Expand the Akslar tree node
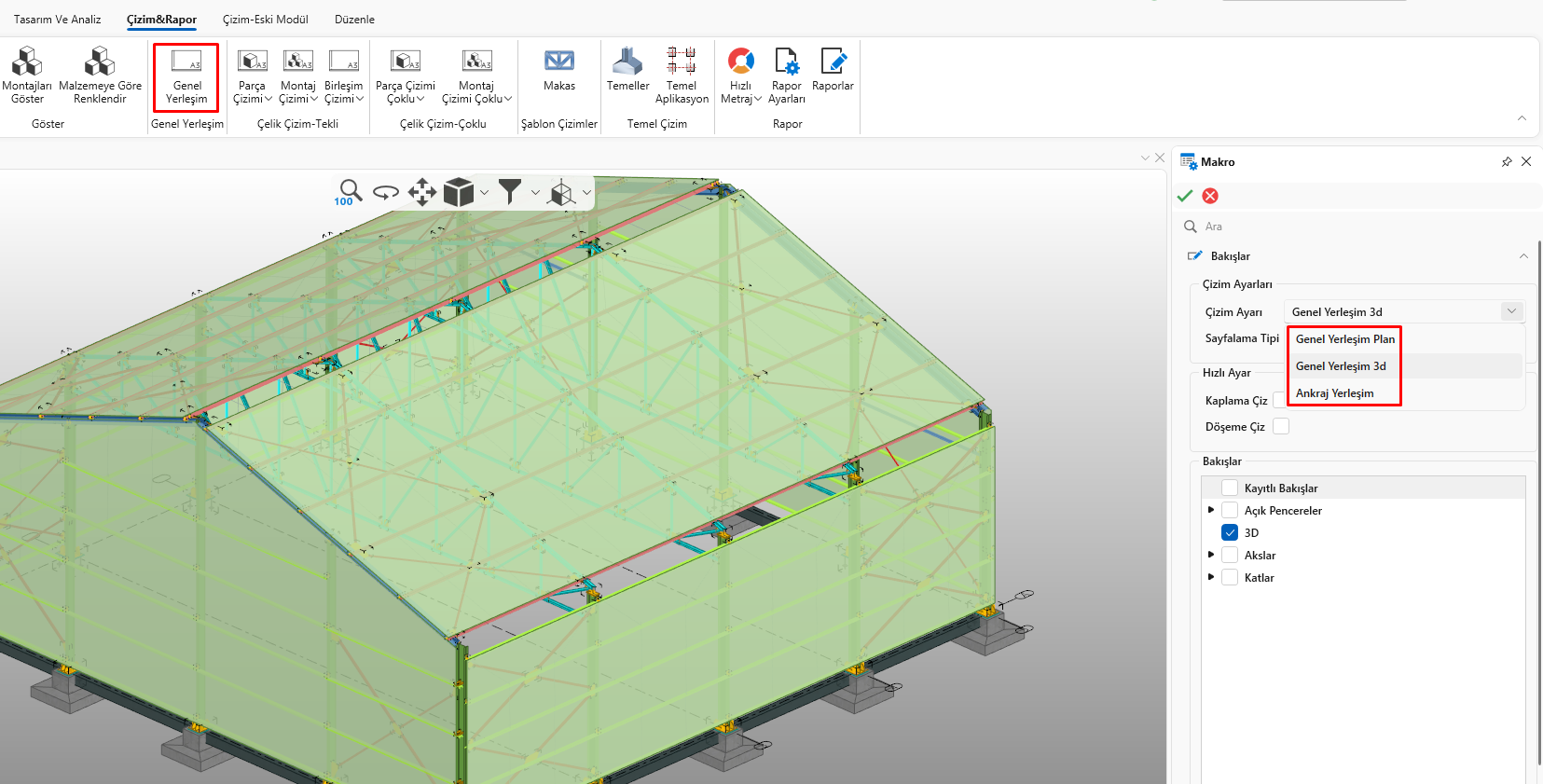Screen dimensions: 1543x784 click(1211, 556)
